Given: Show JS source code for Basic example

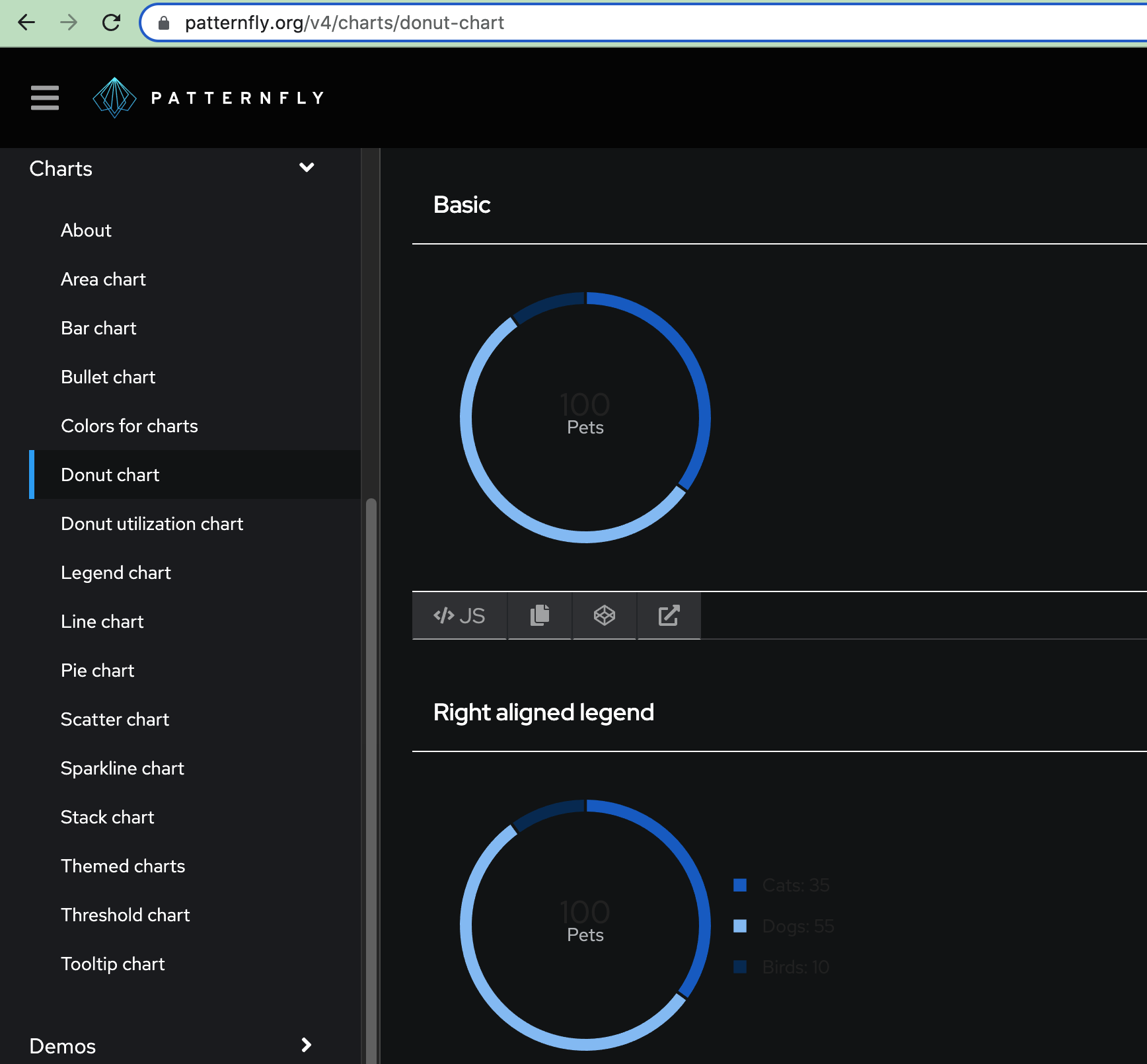Looking at the screenshot, I should (459, 615).
